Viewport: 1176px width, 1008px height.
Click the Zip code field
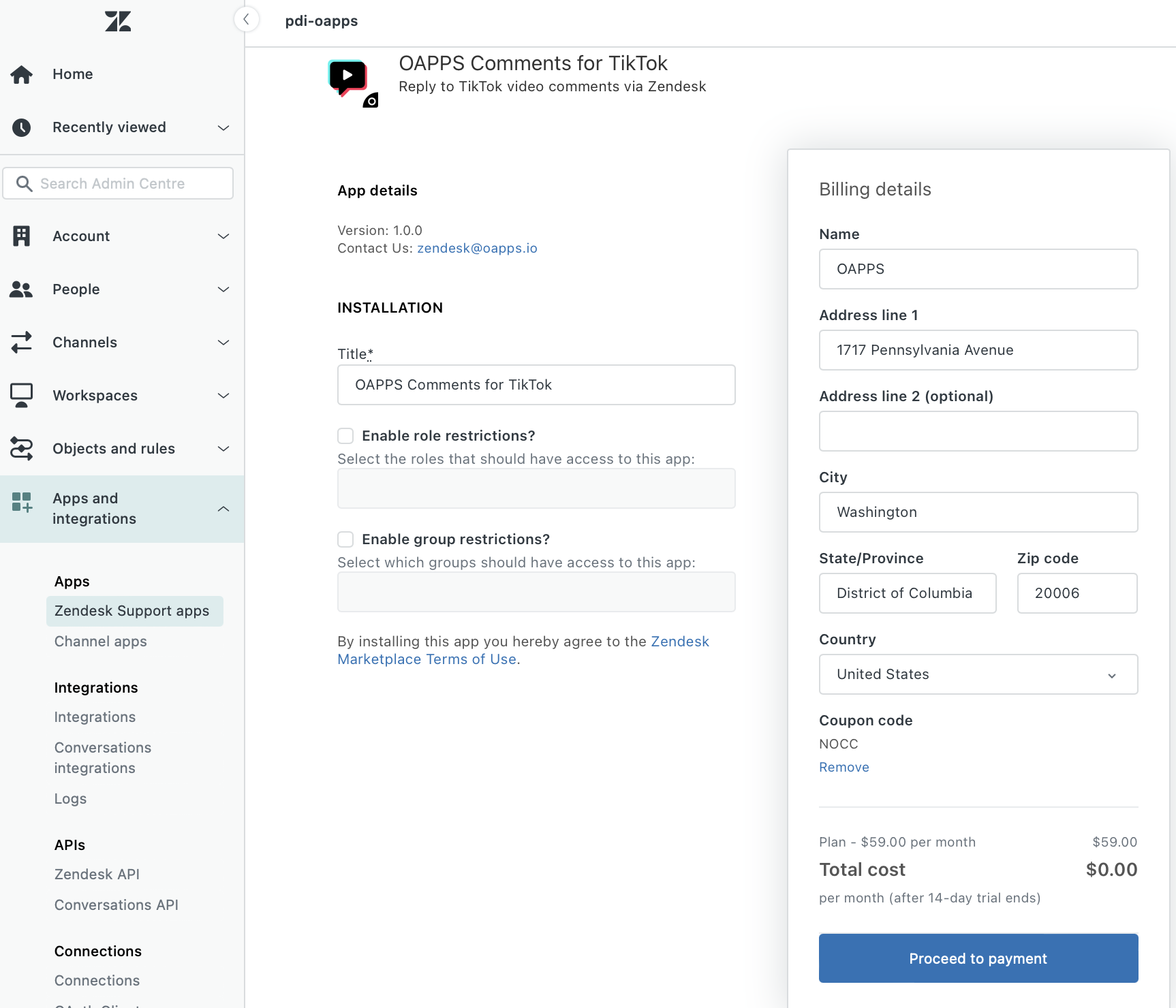coord(1077,593)
